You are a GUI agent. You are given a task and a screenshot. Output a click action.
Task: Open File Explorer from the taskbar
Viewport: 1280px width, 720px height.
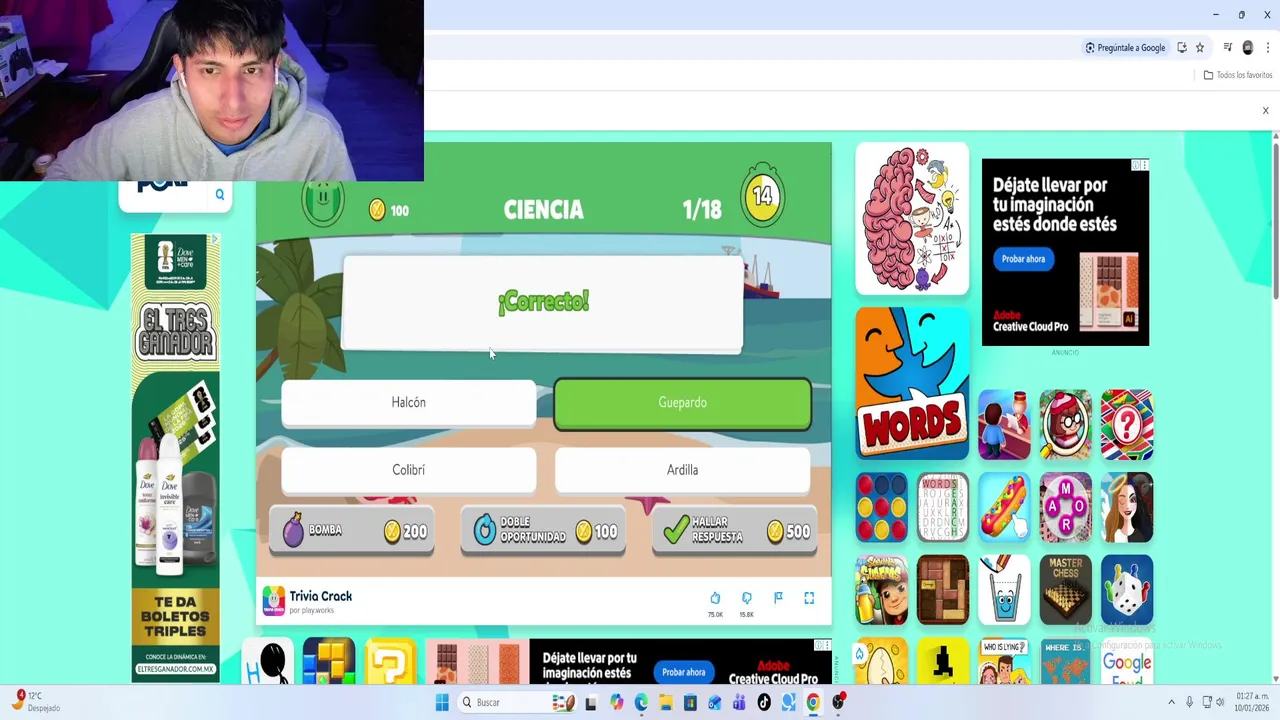tap(666, 703)
